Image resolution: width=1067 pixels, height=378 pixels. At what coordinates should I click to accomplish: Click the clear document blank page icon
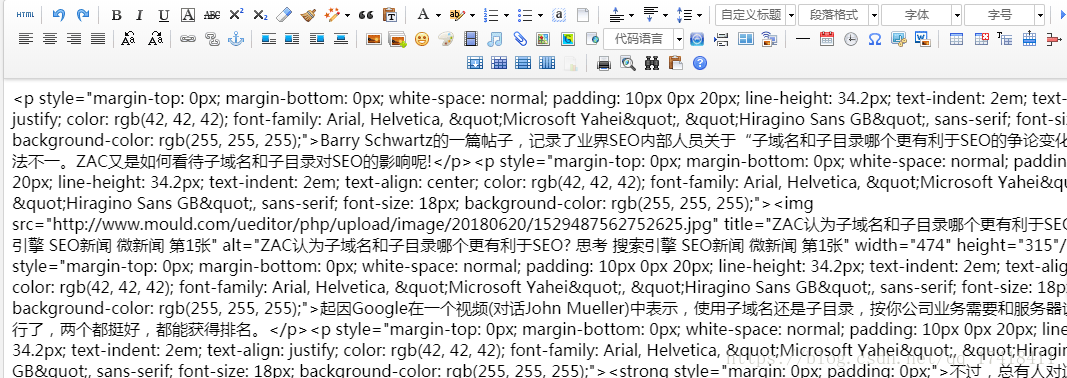(582, 15)
